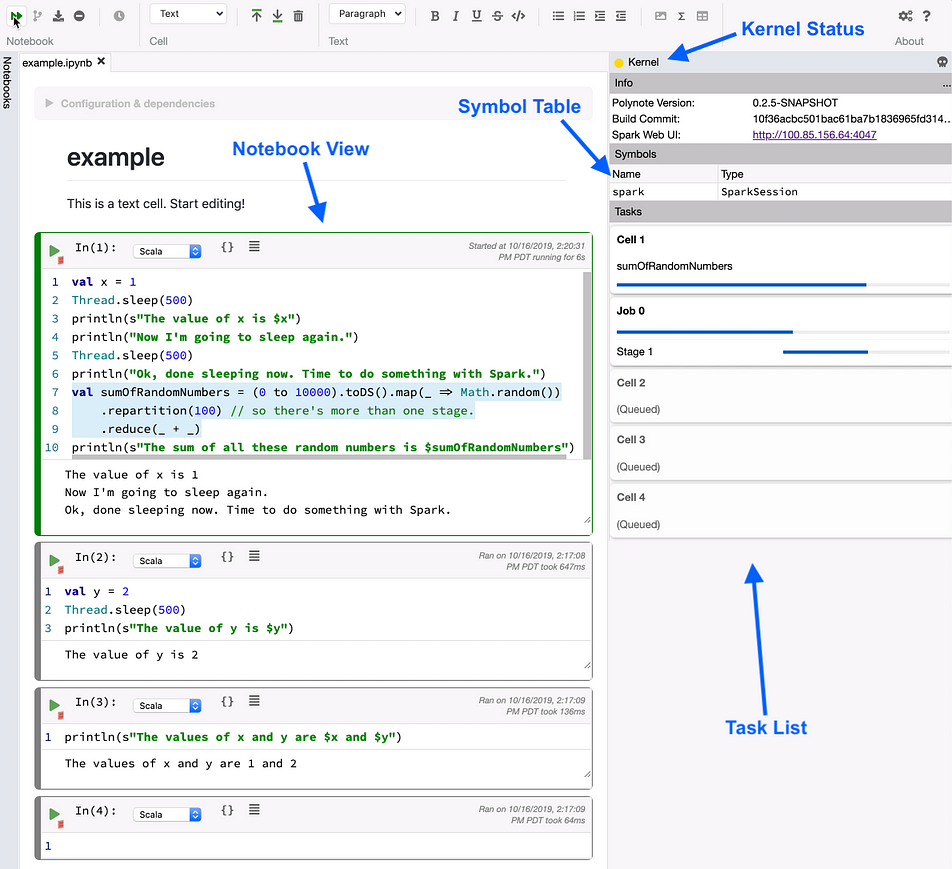Run all cells with the green play icon

point(16,16)
